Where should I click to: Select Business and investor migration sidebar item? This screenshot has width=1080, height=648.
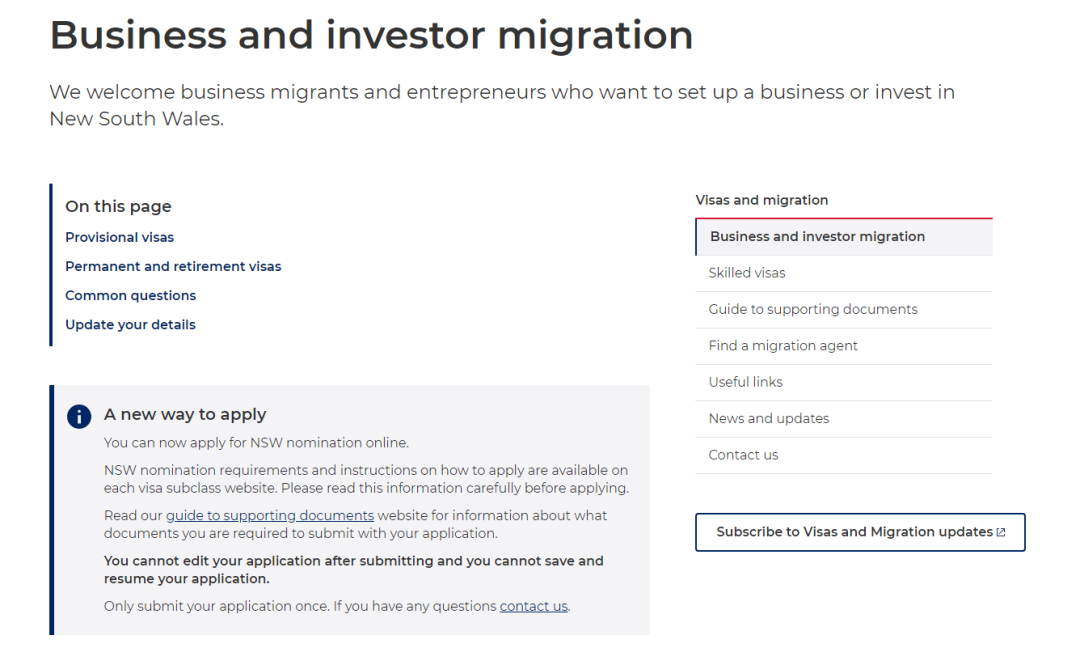817,237
